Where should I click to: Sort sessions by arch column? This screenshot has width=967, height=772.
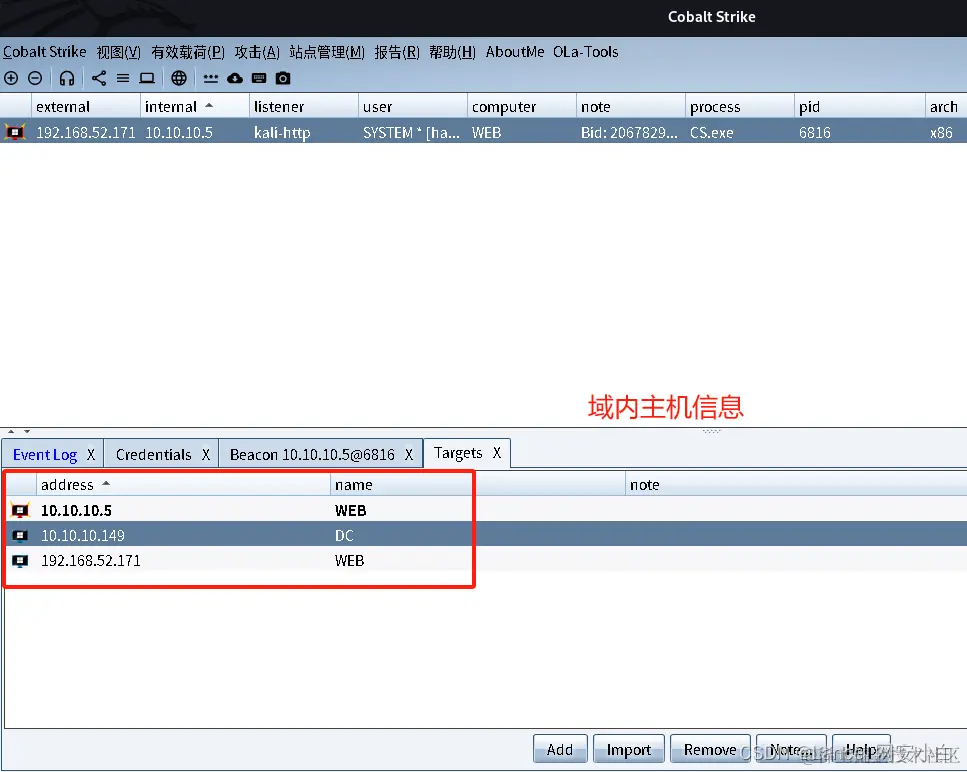click(944, 107)
